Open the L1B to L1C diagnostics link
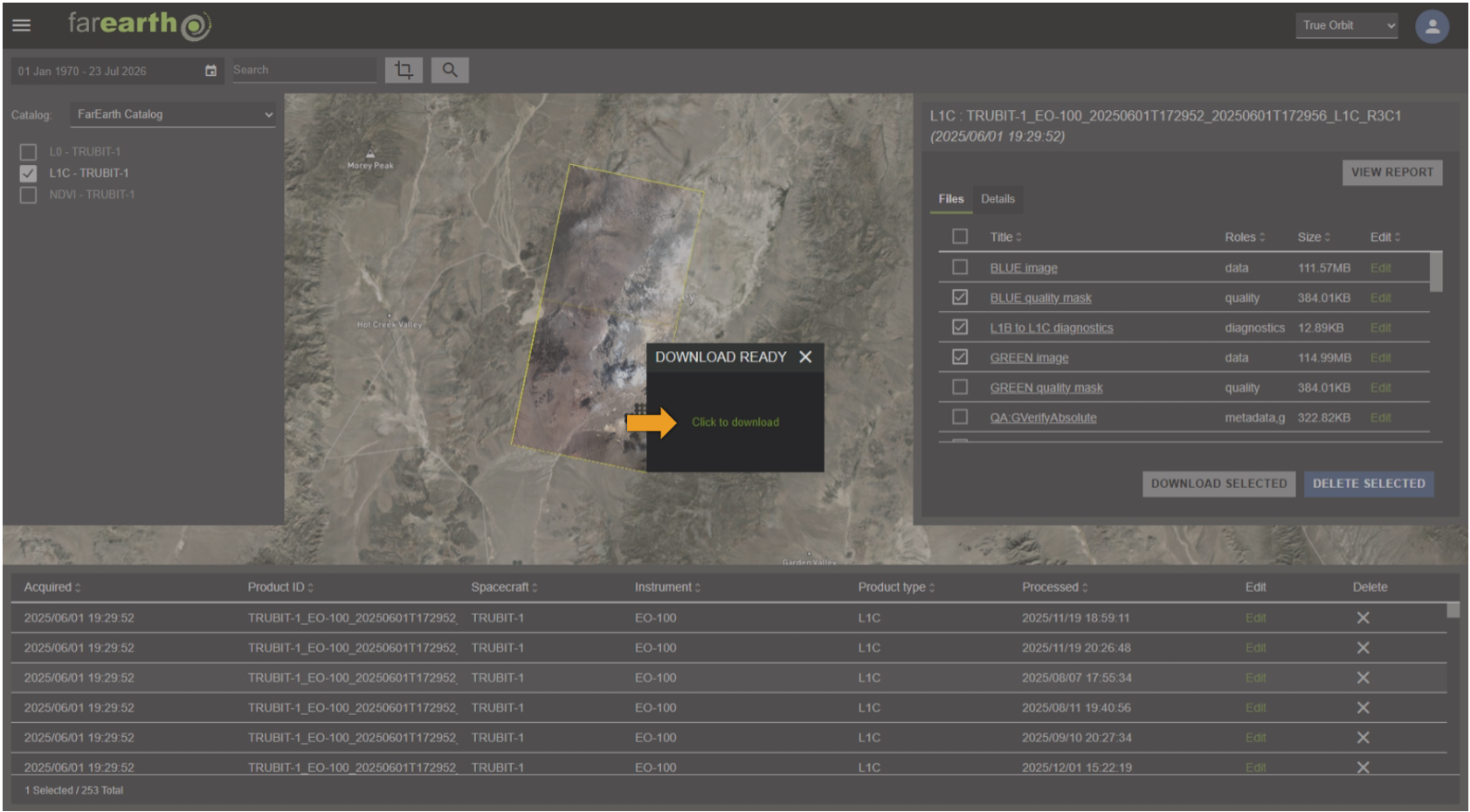This screenshot has height=812, width=1470. click(1052, 328)
